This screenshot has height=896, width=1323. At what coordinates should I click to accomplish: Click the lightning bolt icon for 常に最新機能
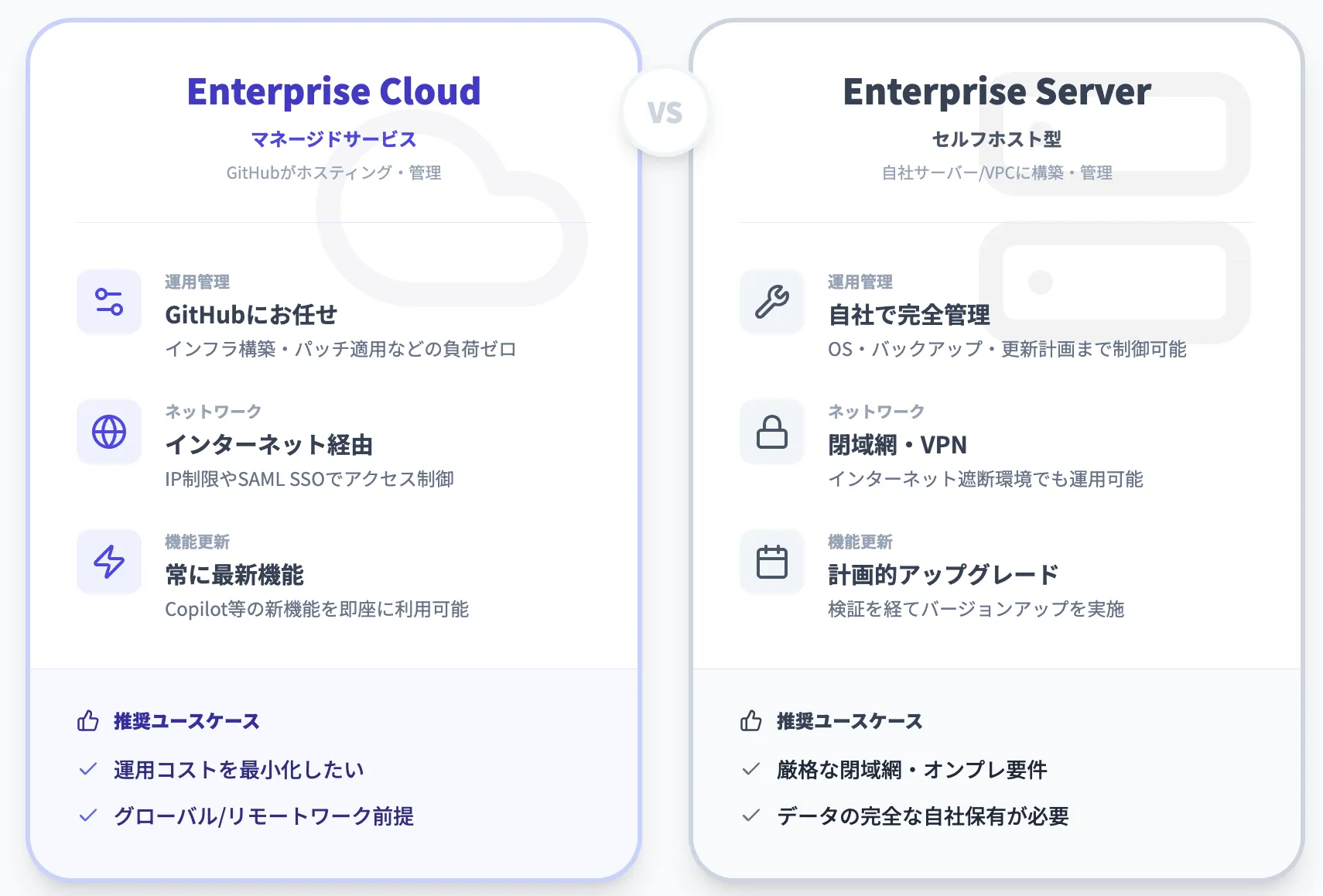108,563
